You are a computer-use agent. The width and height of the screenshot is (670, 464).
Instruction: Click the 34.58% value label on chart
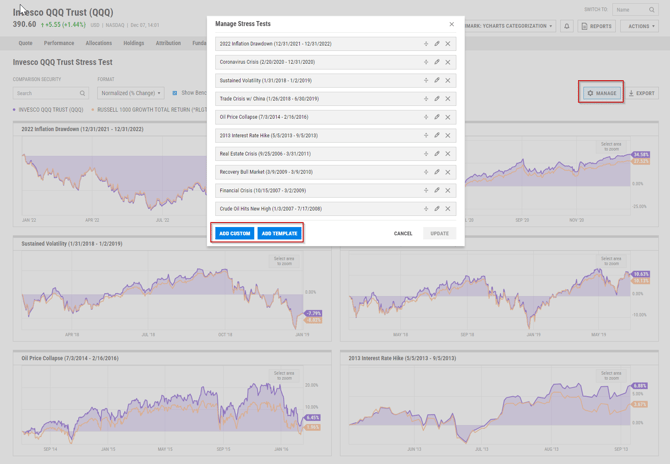(x=641, y=154)
